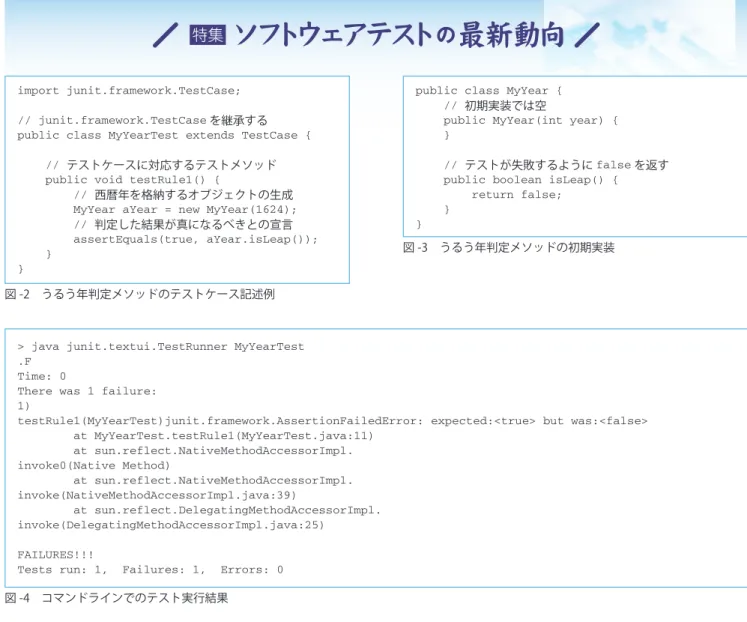Click the '1)' failure number line
The height and width of the screenshot is (622, 747).
coord(24,406)
